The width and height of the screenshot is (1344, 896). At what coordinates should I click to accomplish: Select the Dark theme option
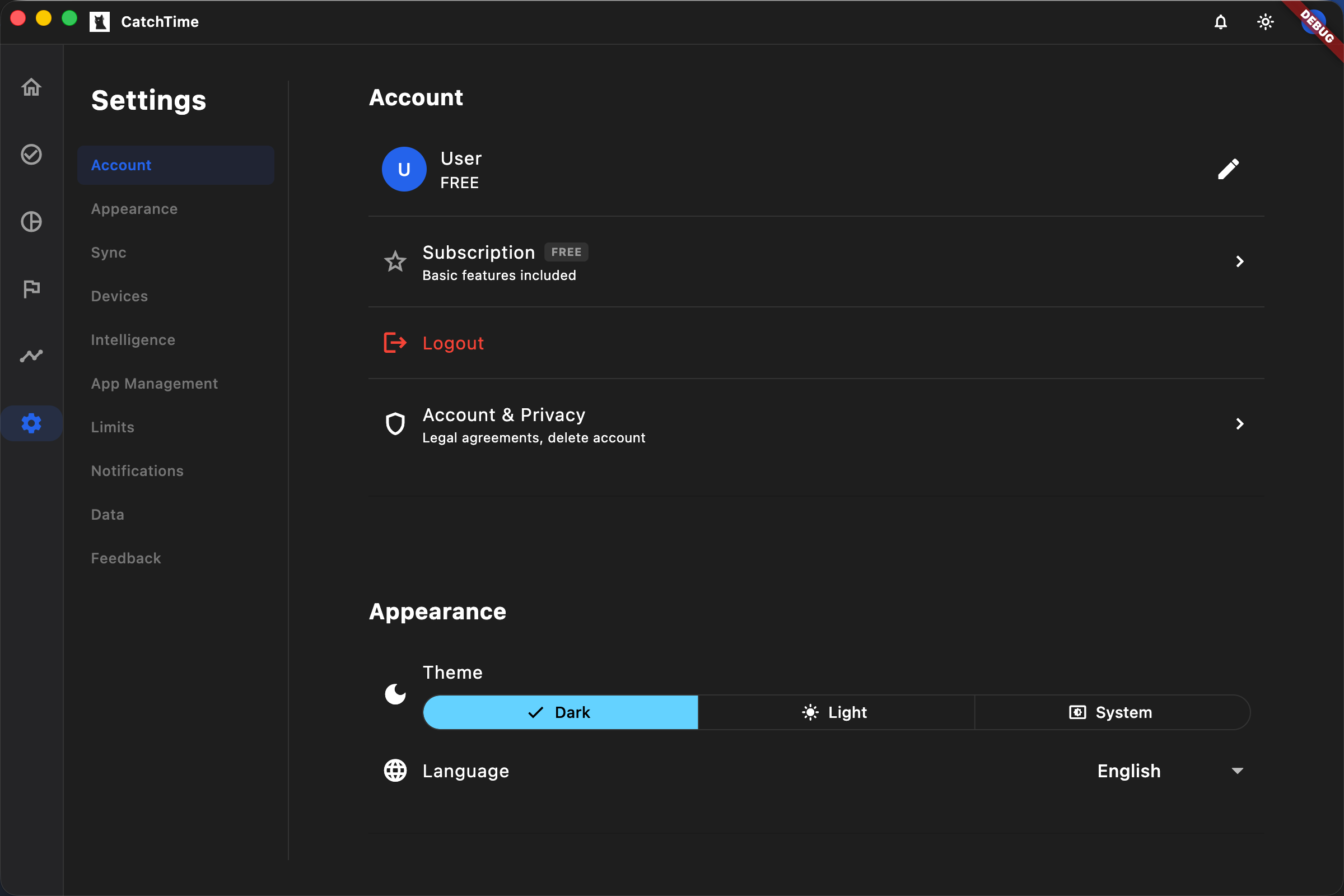coord(560,712)
